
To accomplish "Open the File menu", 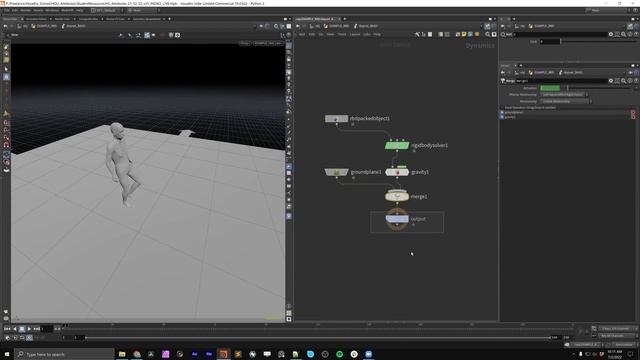I will point(7,10).
